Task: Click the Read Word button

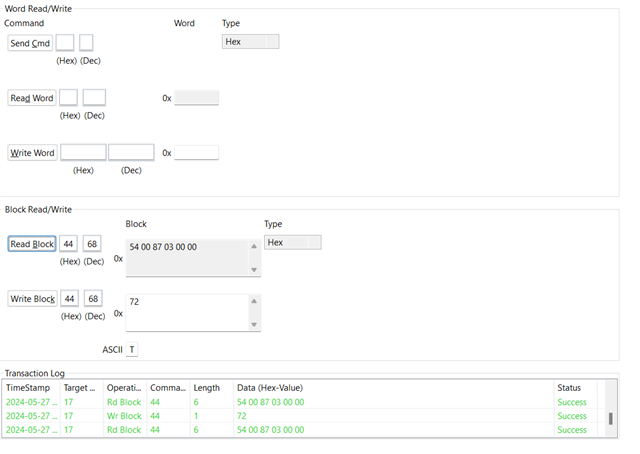Action: pos(32,98)
